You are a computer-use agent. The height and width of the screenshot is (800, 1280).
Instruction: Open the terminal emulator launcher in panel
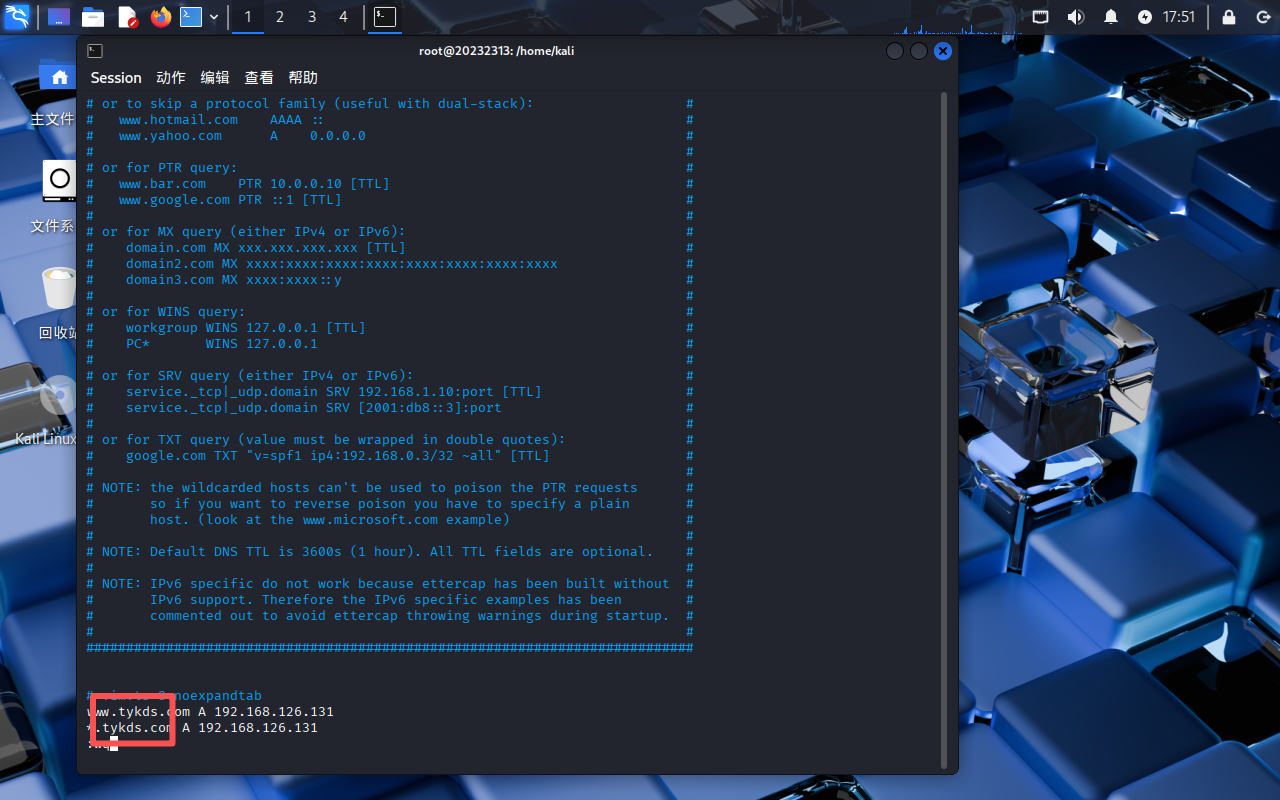[x=191, y=17]
